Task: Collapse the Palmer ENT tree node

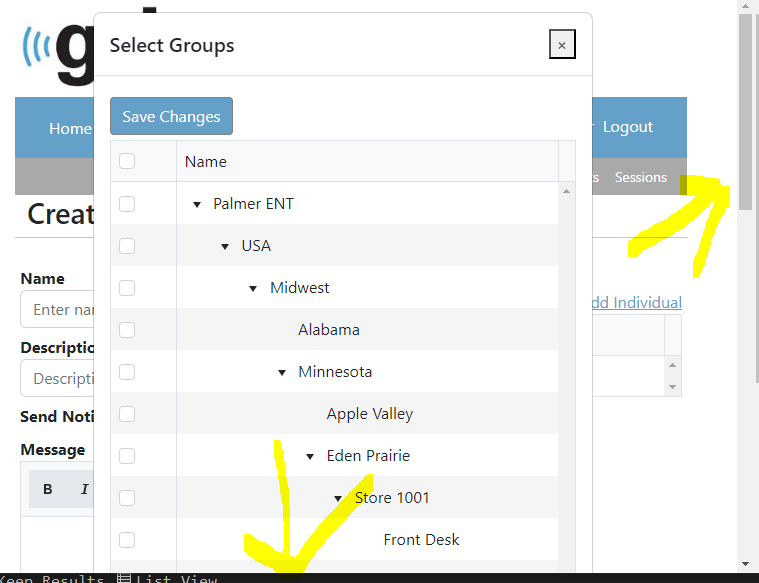Action: click(x=197, y=204)
